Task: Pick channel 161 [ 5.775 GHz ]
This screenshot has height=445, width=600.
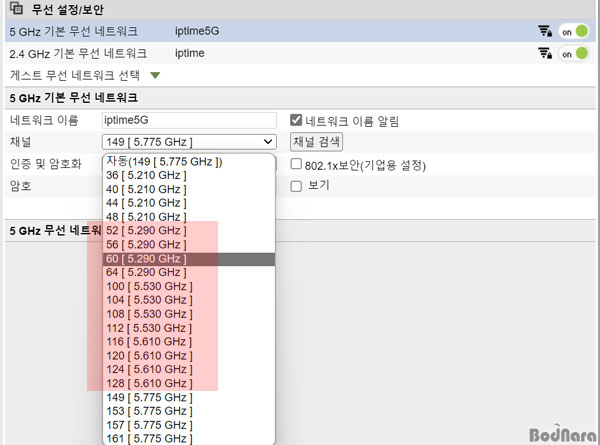Action: (189, 438)
